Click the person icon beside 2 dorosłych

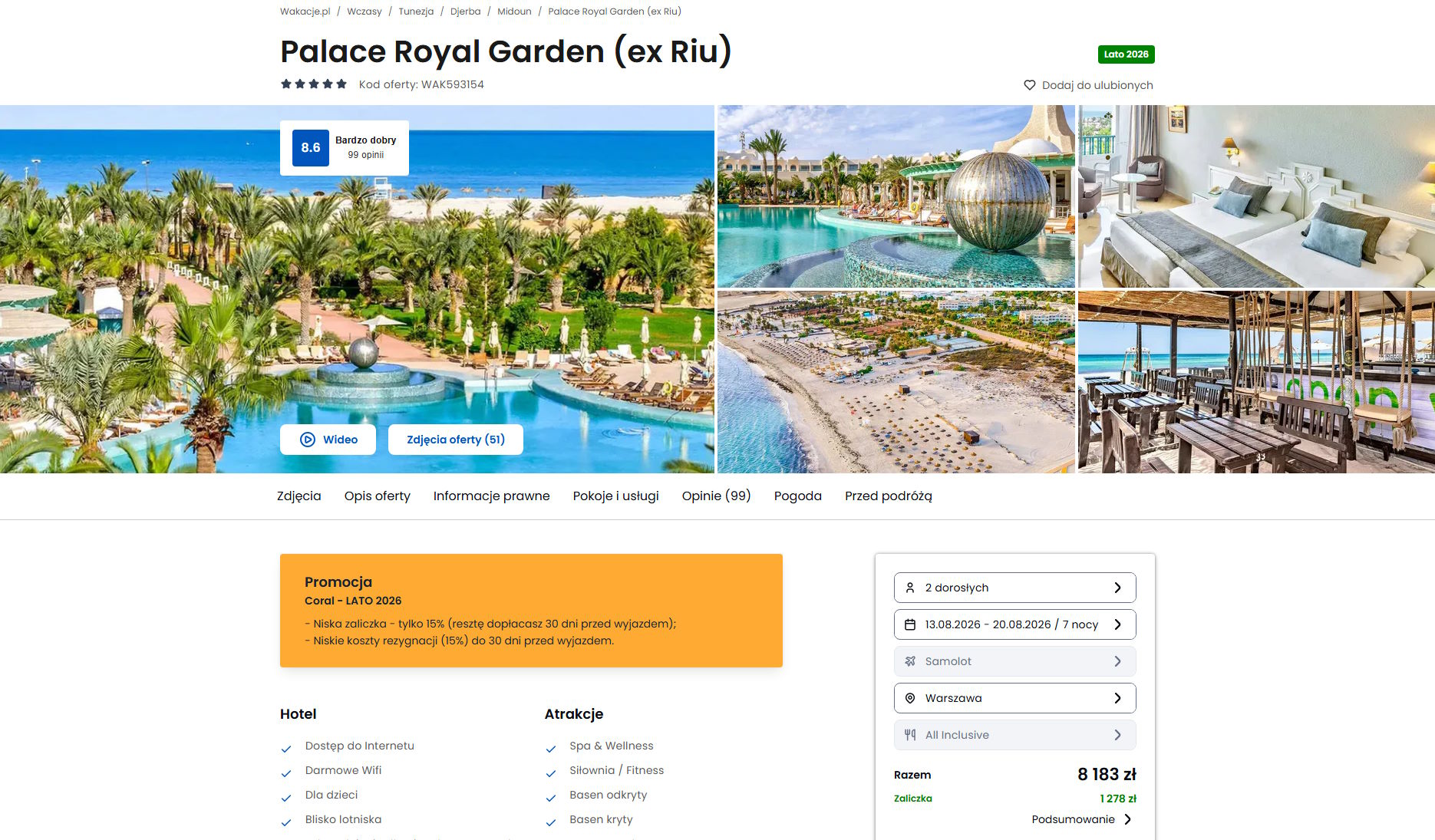(x=910, y=588)
